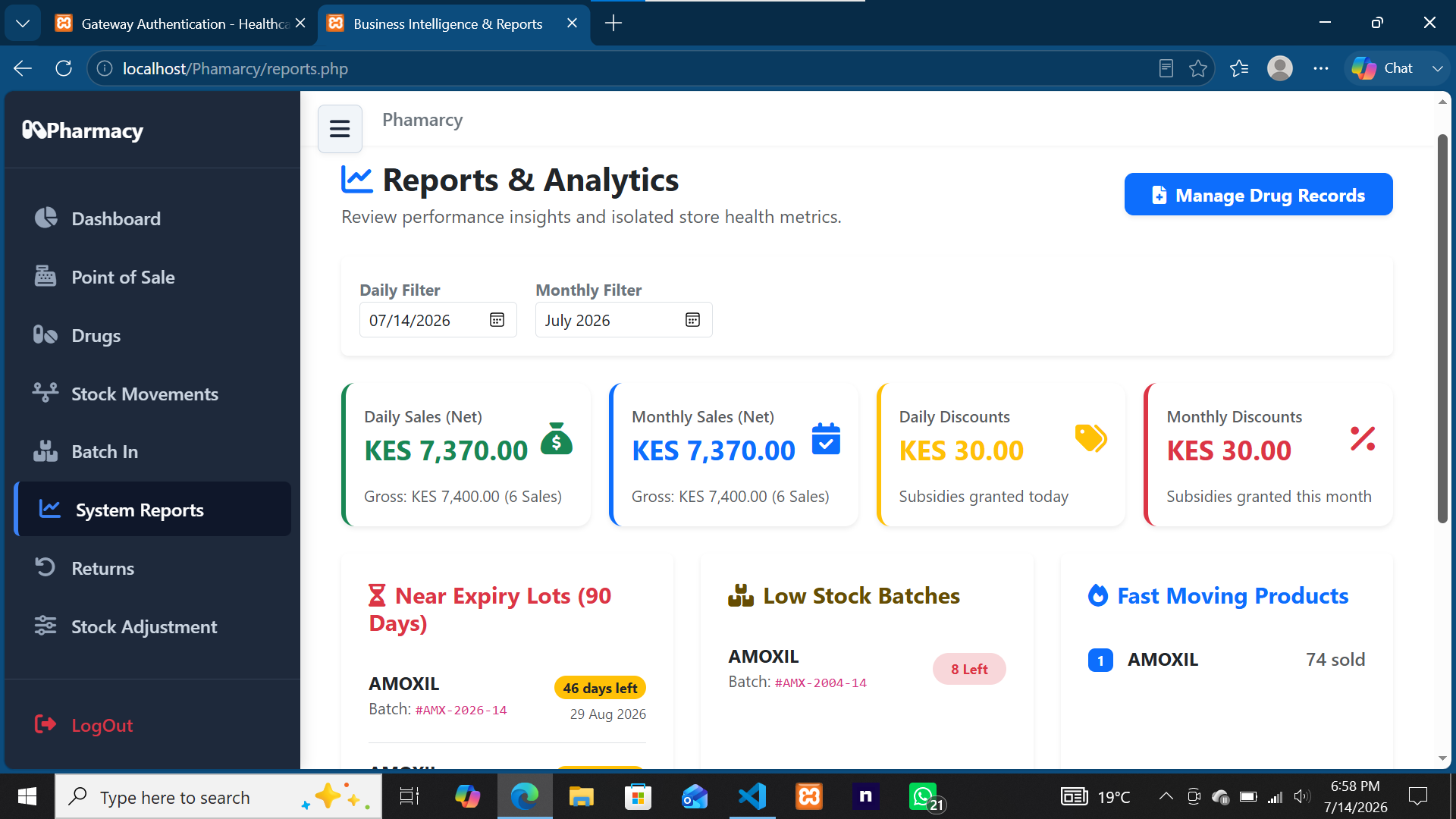Image resolution: width=1456 pixels, height=819 pixels.
Task: Click the Drugs pills icon in the sidebar
Action: 45,334
